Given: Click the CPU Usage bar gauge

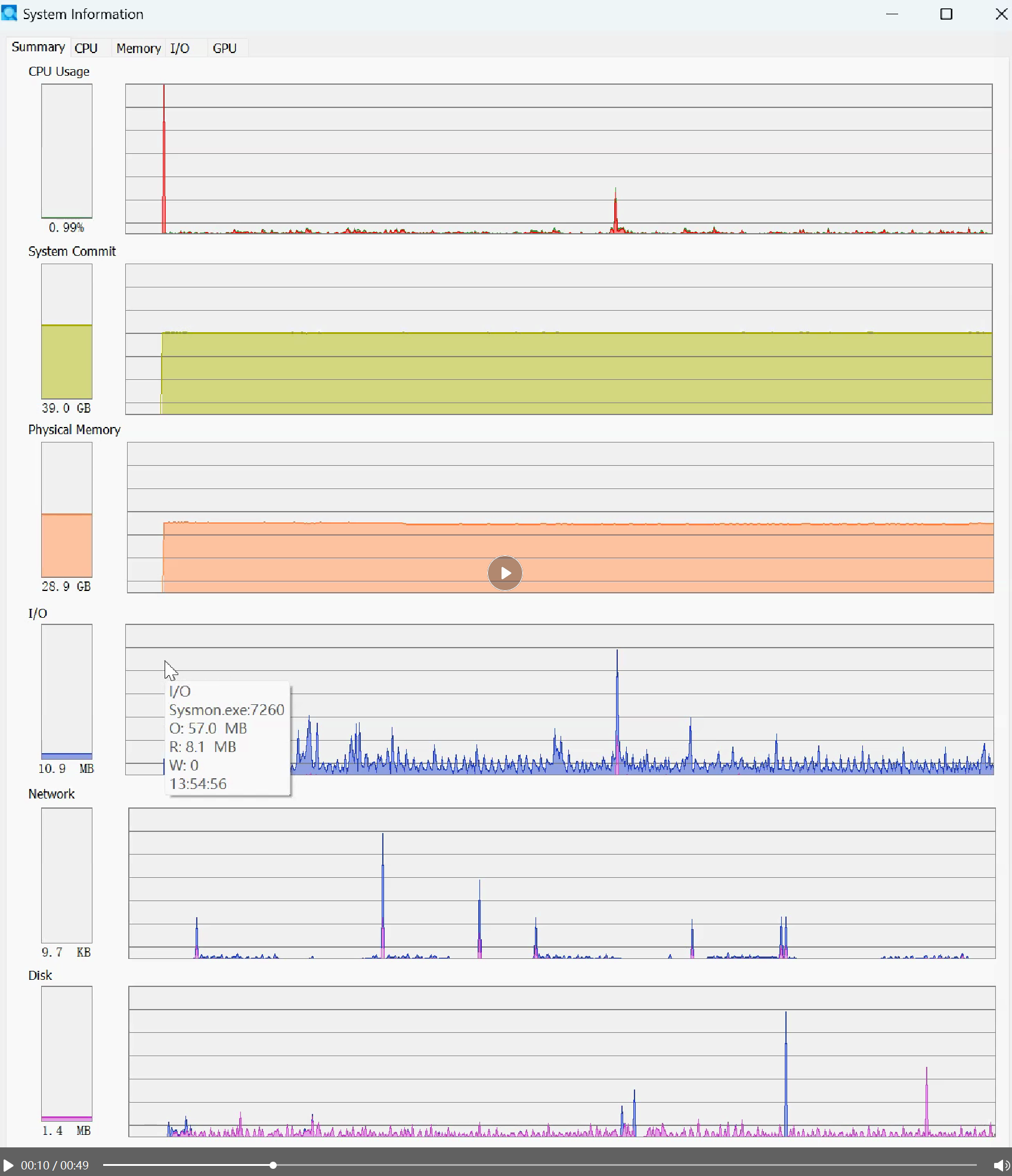Looking at the screenshot, I should pos(67,151).
